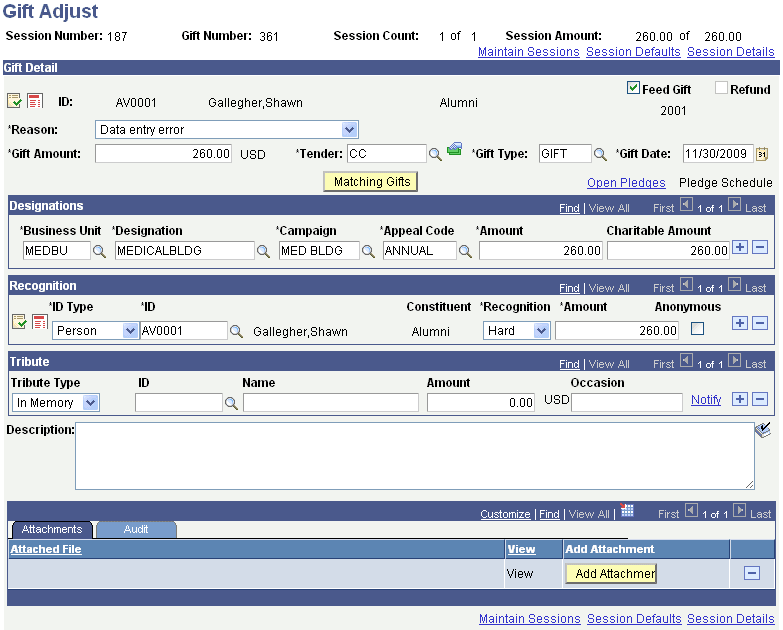Click the red list icon in Recognition row
The width and height of the screenshot is (783, 630).
[x=39, y=321]
